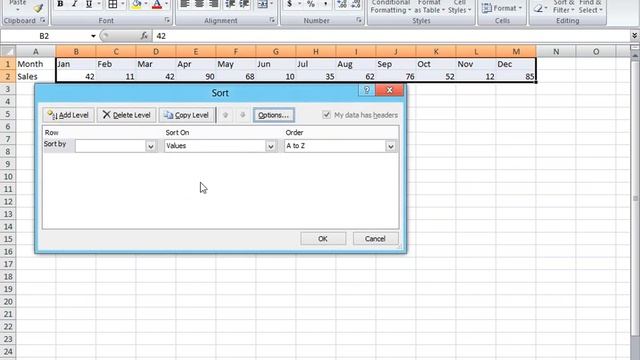Viewport: 640px width, 360px height.
Task: Click the vertical scrollbar on the right
Action: coord(635,198)
